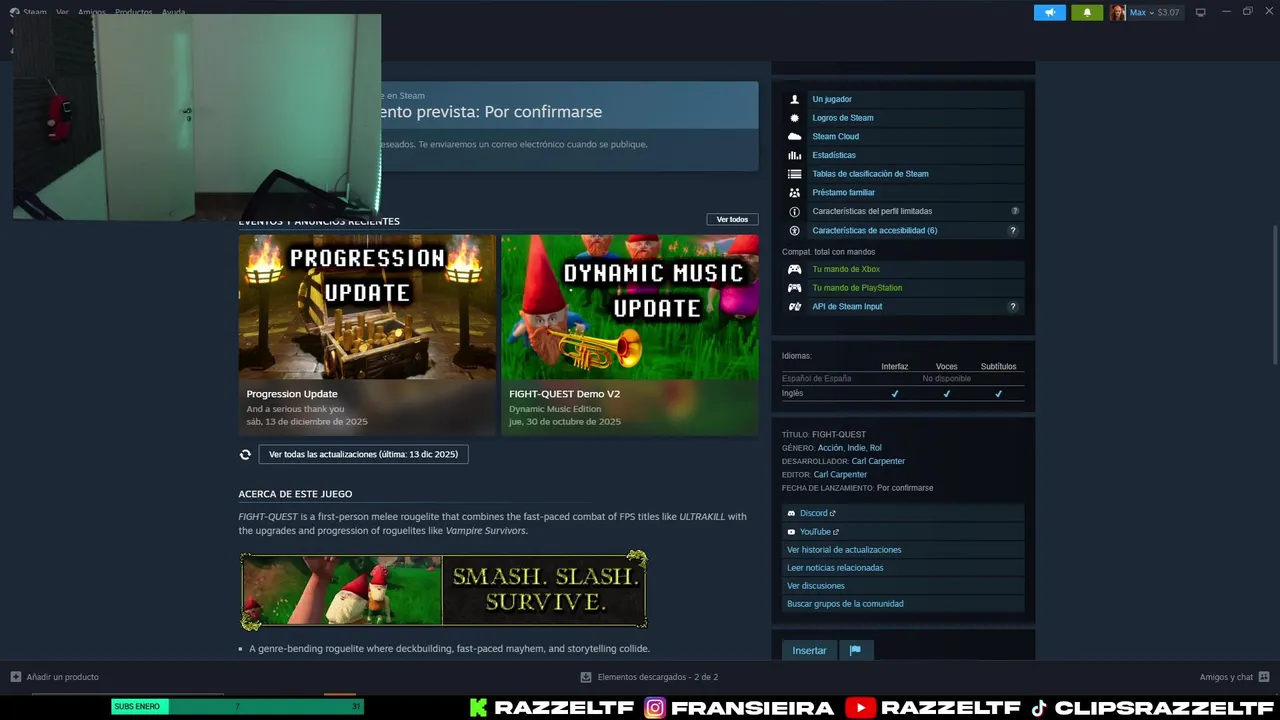This screenshot has width=1280, height=720.
Task: Open Buscar grupos de la comunidad
Action: [x=845, y=604]
